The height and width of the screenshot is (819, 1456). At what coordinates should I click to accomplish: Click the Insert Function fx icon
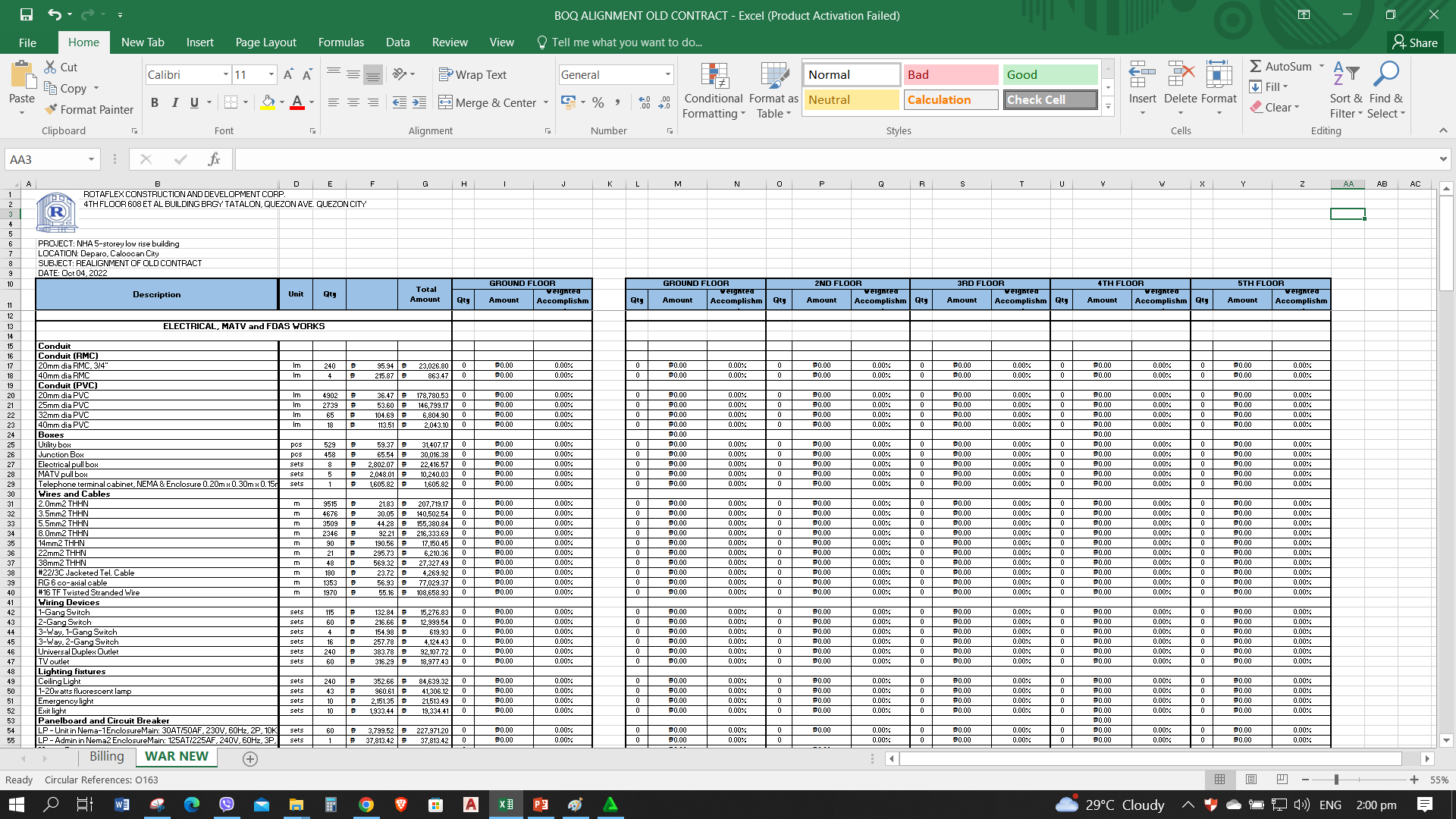click(214, 159)
